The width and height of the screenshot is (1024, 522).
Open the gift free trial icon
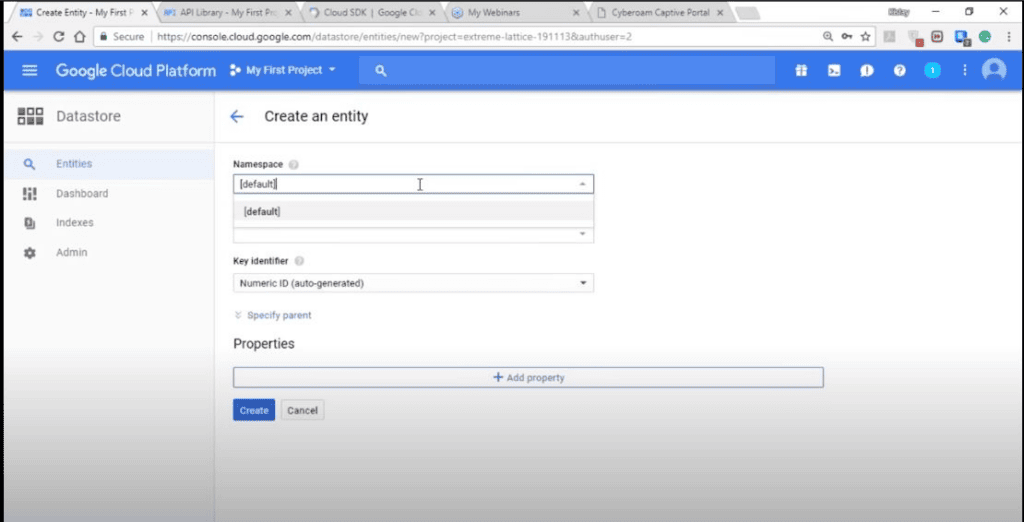tap(801, 71)
